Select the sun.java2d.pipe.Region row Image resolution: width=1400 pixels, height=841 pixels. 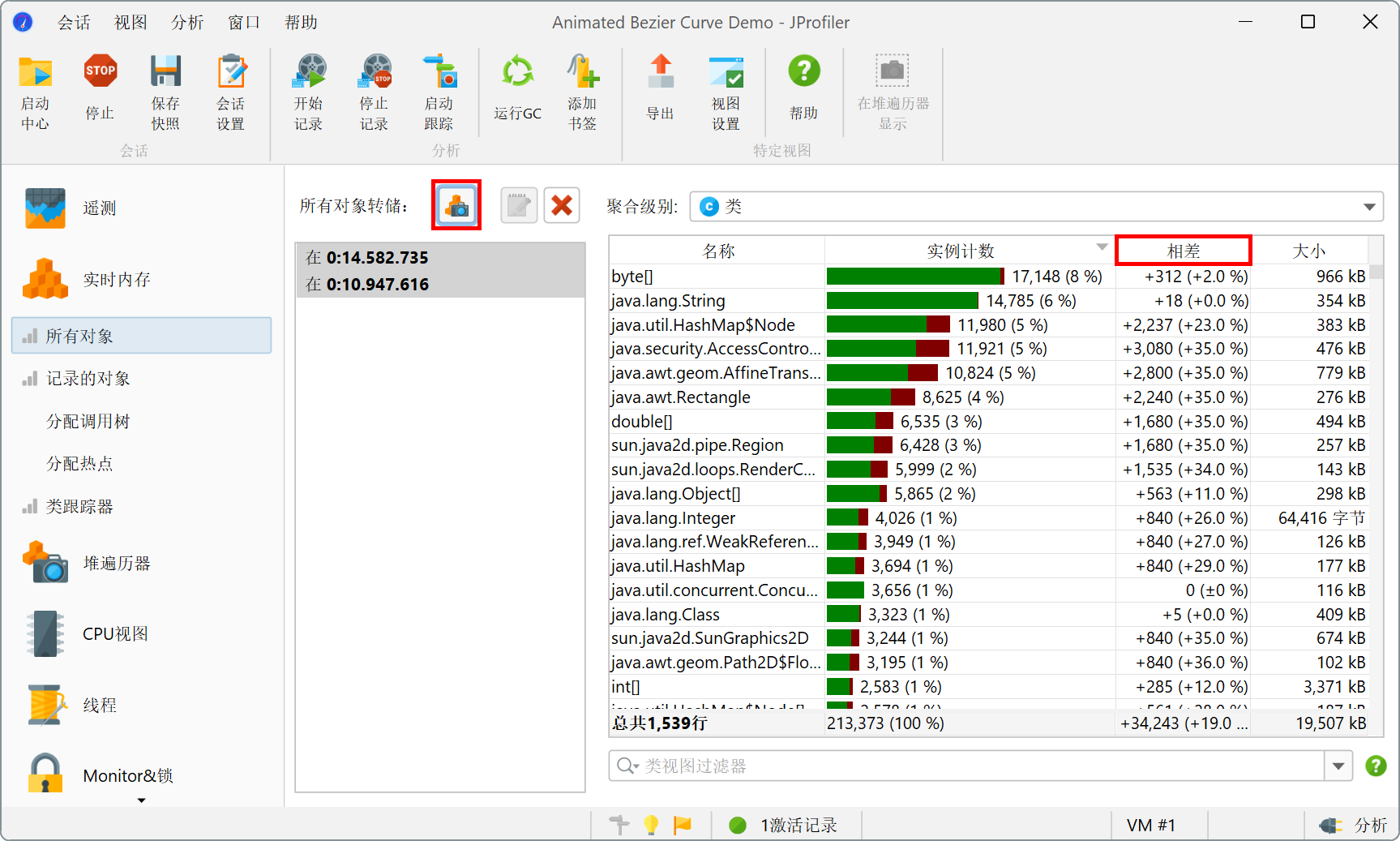(988, 445)
